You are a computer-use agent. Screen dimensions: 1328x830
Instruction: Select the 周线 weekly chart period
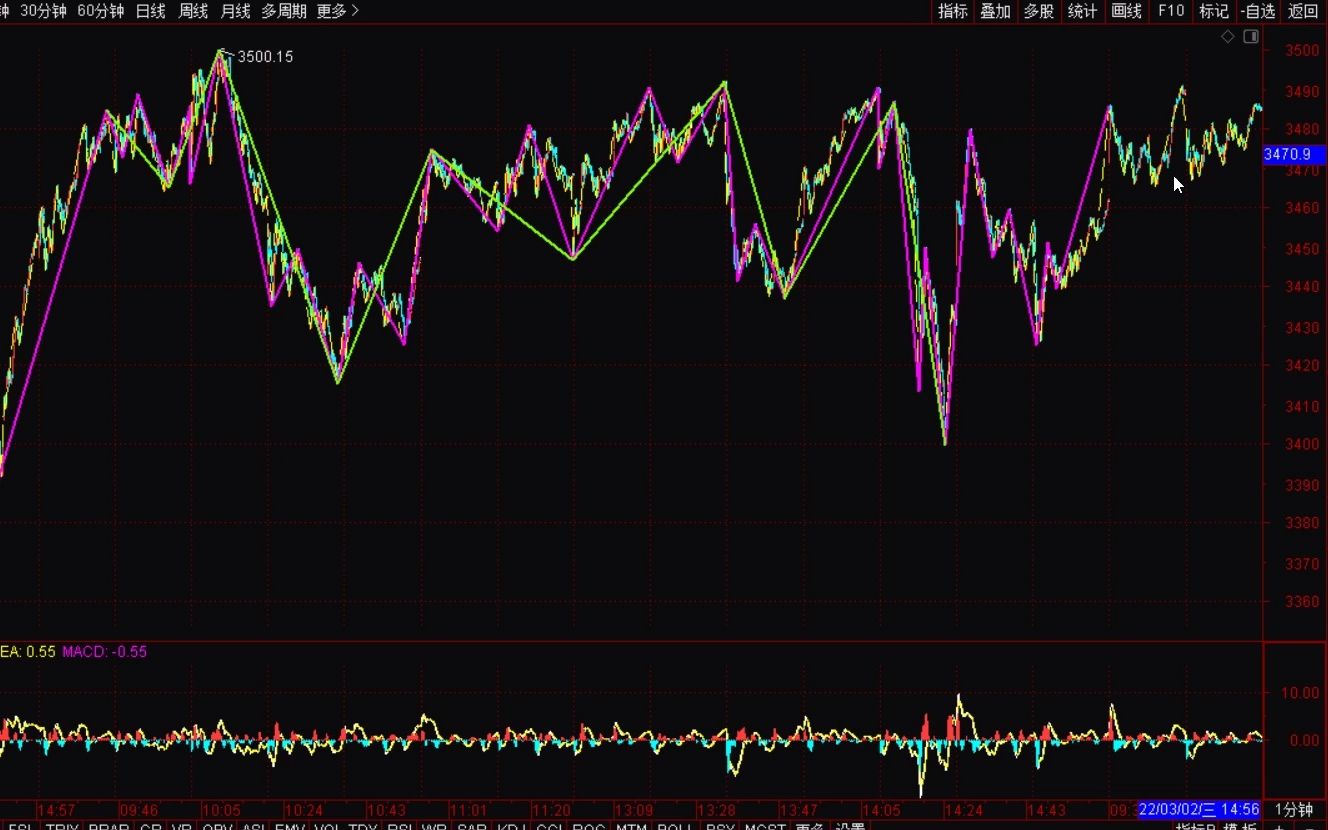point(193,11)
